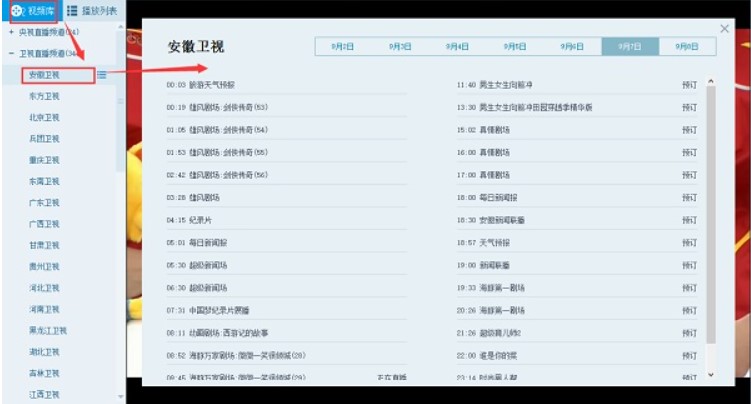Book the 18:57 天气预报 program
The height and width of the screenshot is (404, 751).
689,243
